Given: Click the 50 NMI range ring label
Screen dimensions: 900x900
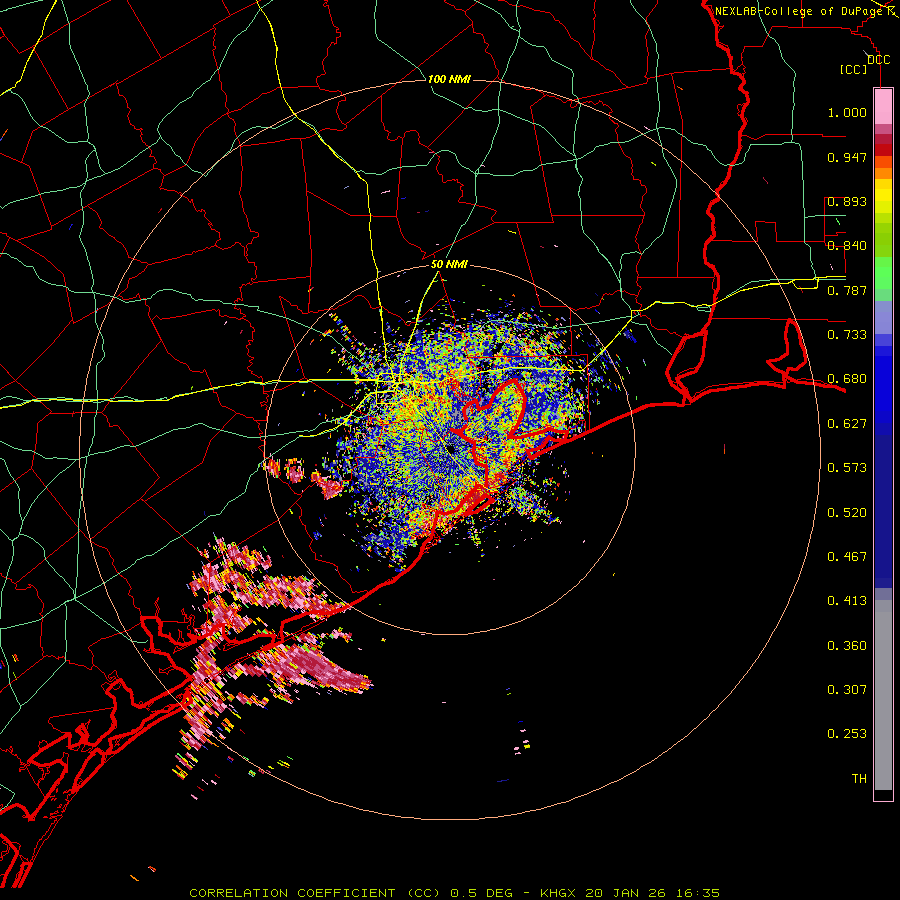Looking at the screenshot, I should point(449,264).
